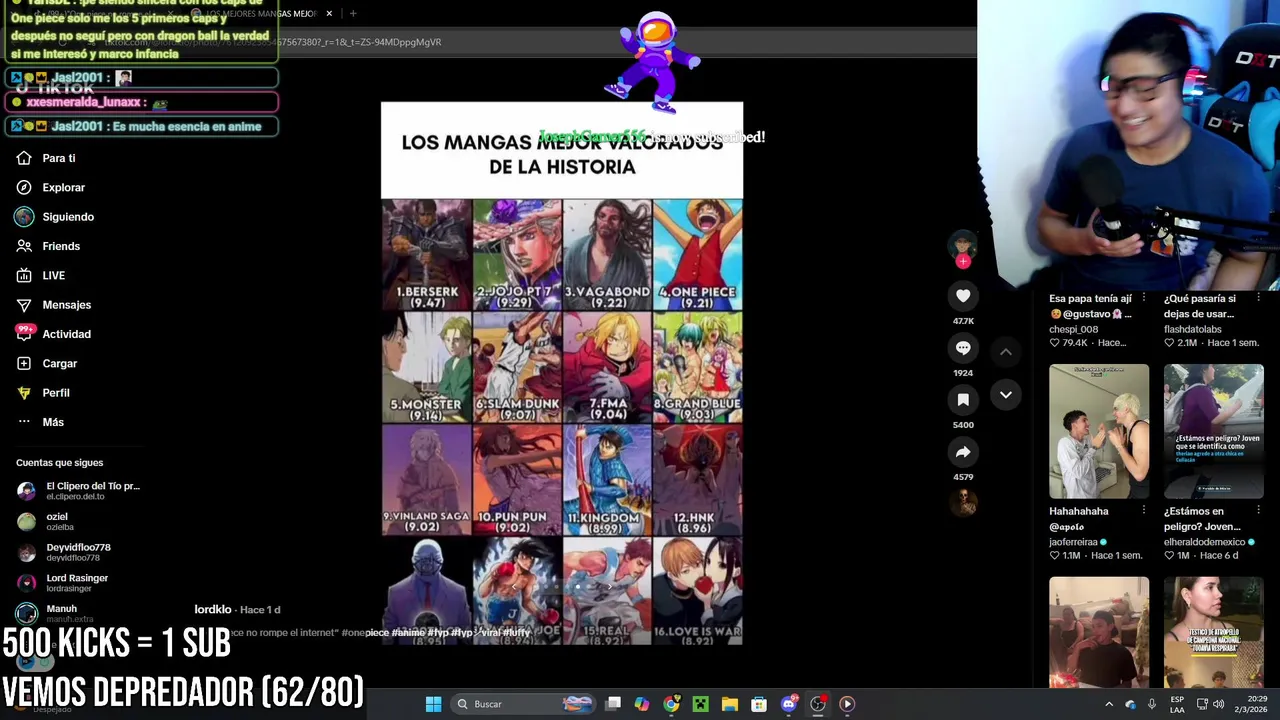The image size is (1280, 720).
Task: Click the Para ti home icon
Action: tap(24, 158)
